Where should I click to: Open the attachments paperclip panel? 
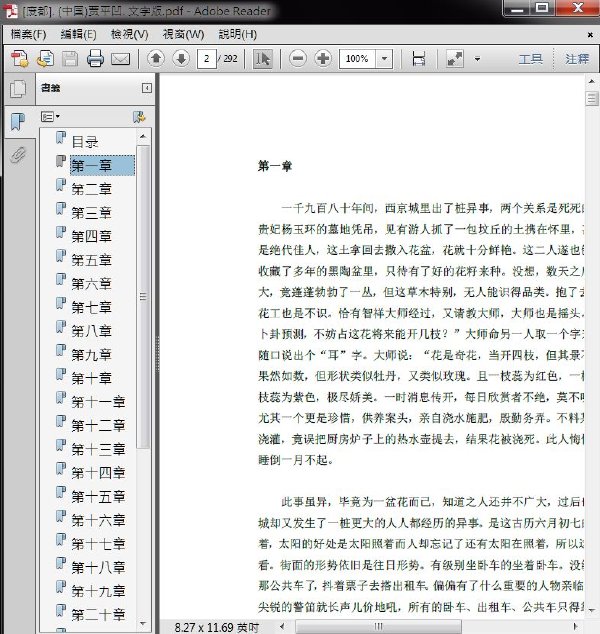[17, 155]
